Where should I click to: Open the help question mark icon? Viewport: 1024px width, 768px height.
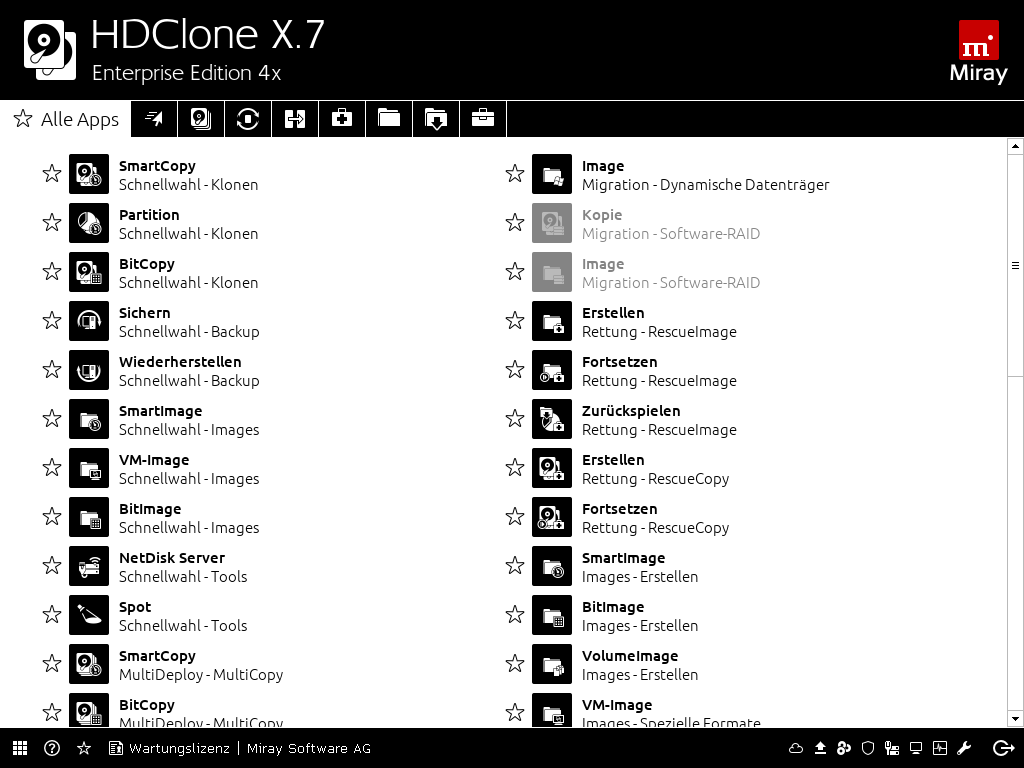pyautogui.click(x=52, y=748)
